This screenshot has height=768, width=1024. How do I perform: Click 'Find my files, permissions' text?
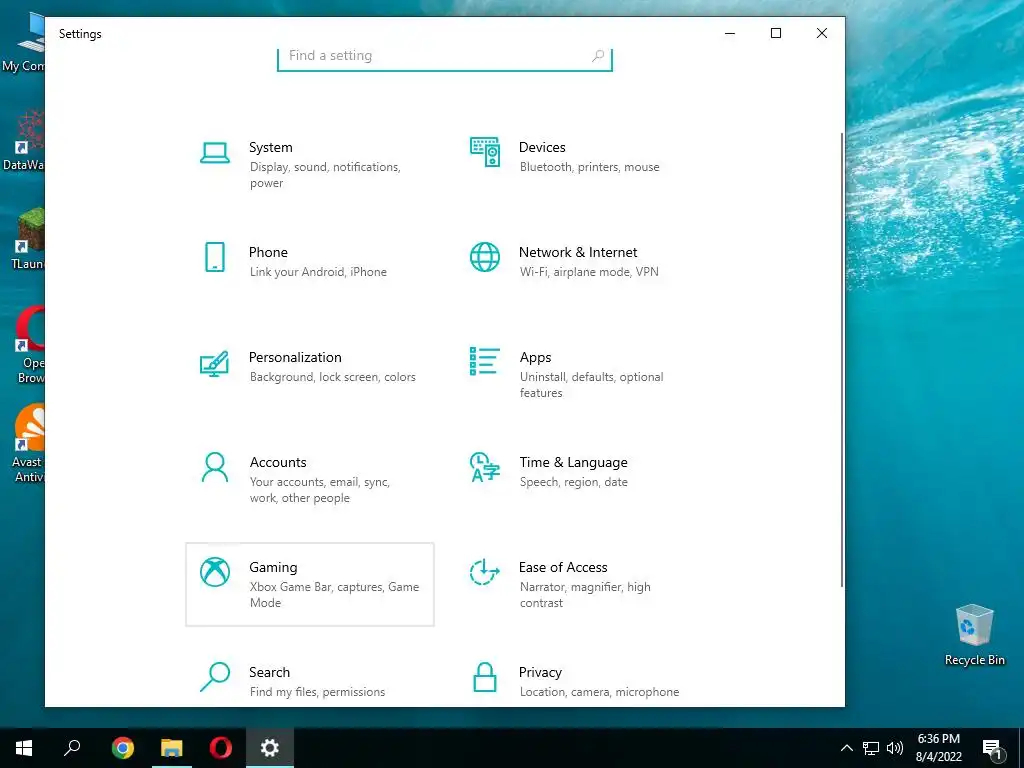coord(317,692)
